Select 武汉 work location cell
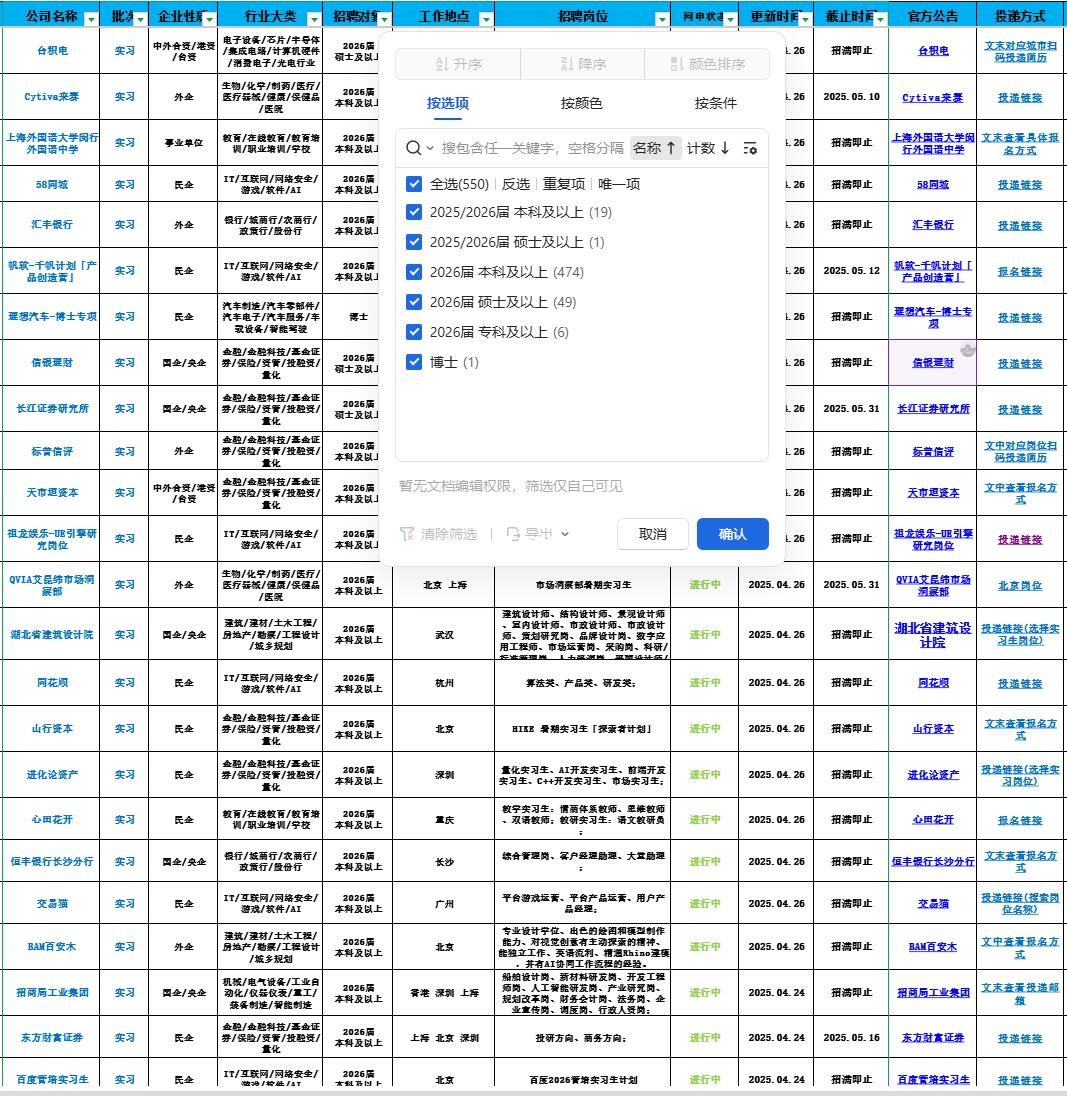The image size is (1067, 1096). [444, 635]
